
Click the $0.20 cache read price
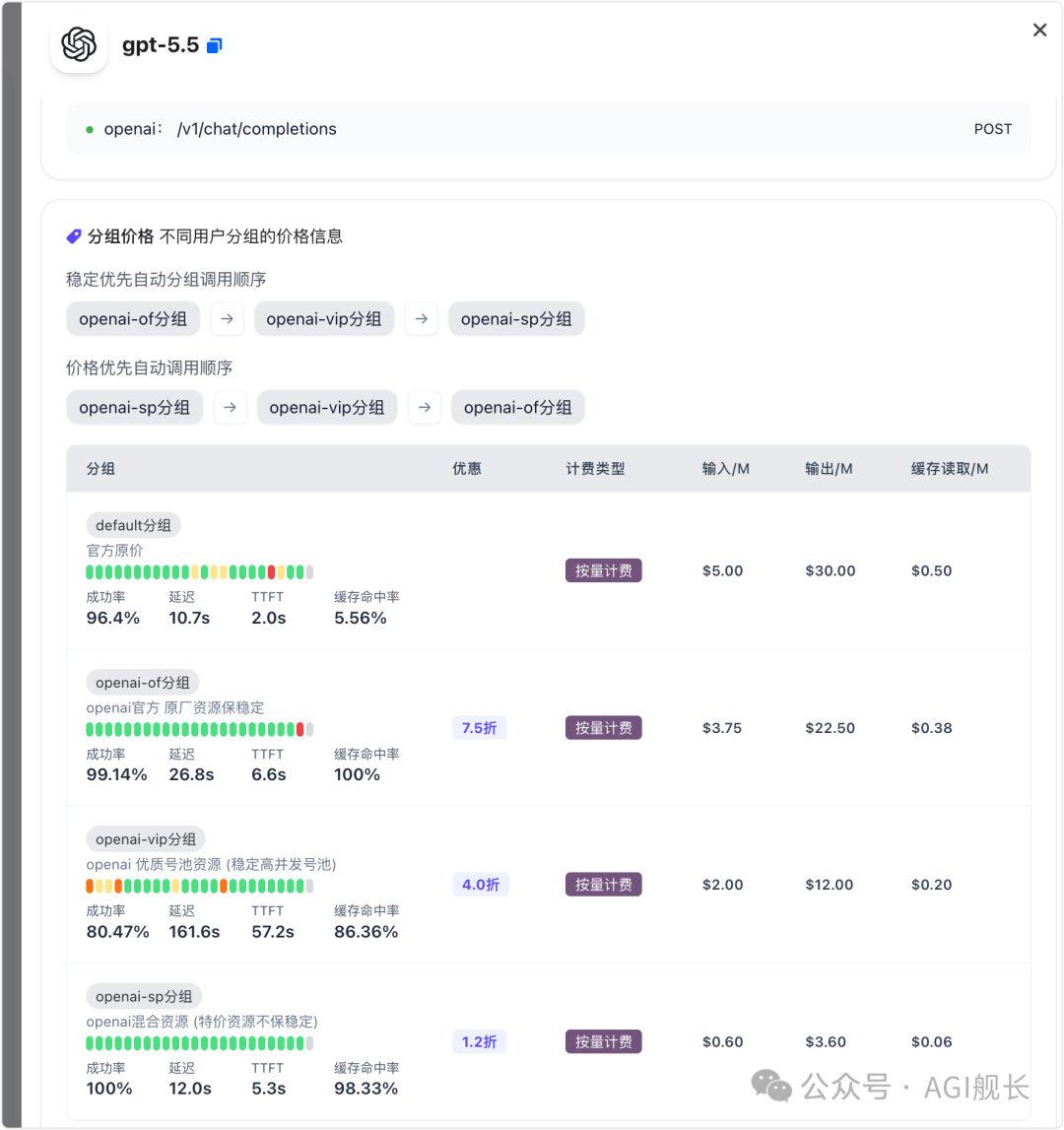pos(931,885)
